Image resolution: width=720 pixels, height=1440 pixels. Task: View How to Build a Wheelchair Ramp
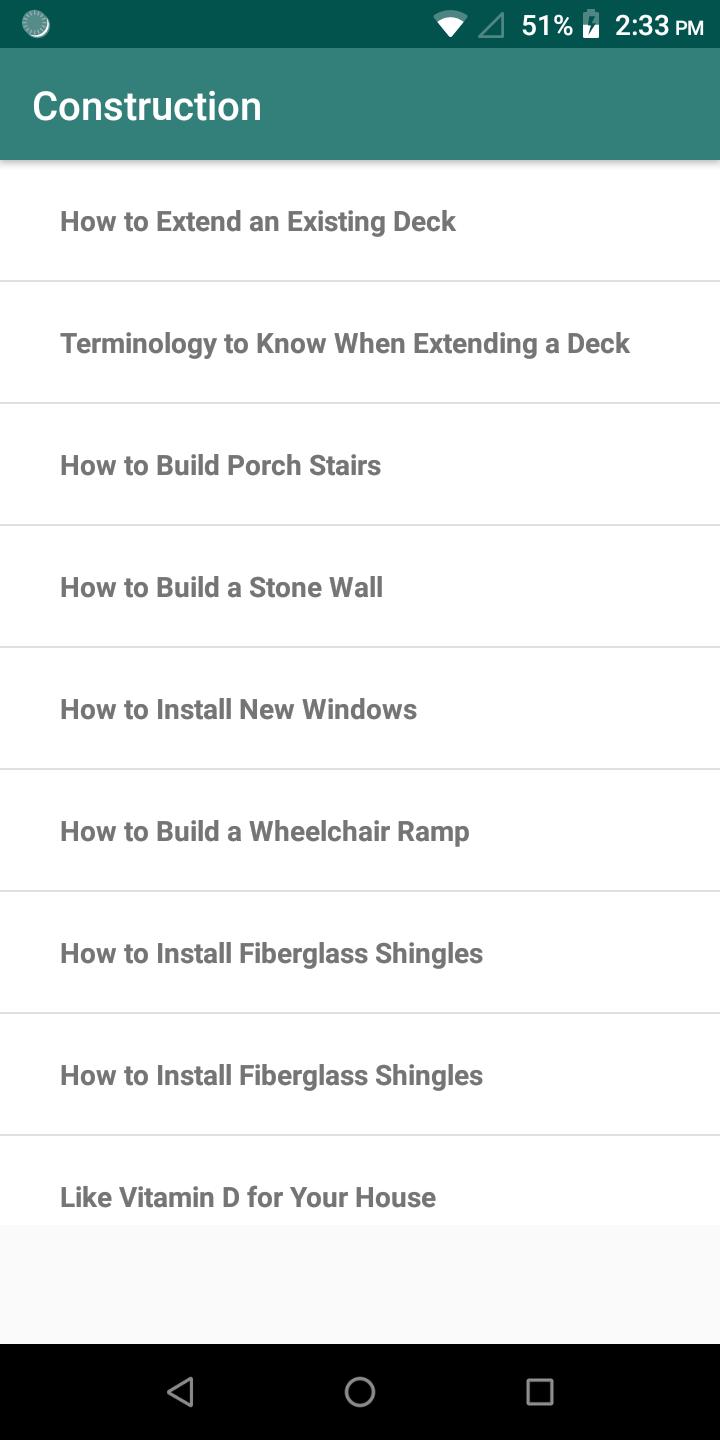click(x=264, y=831)
